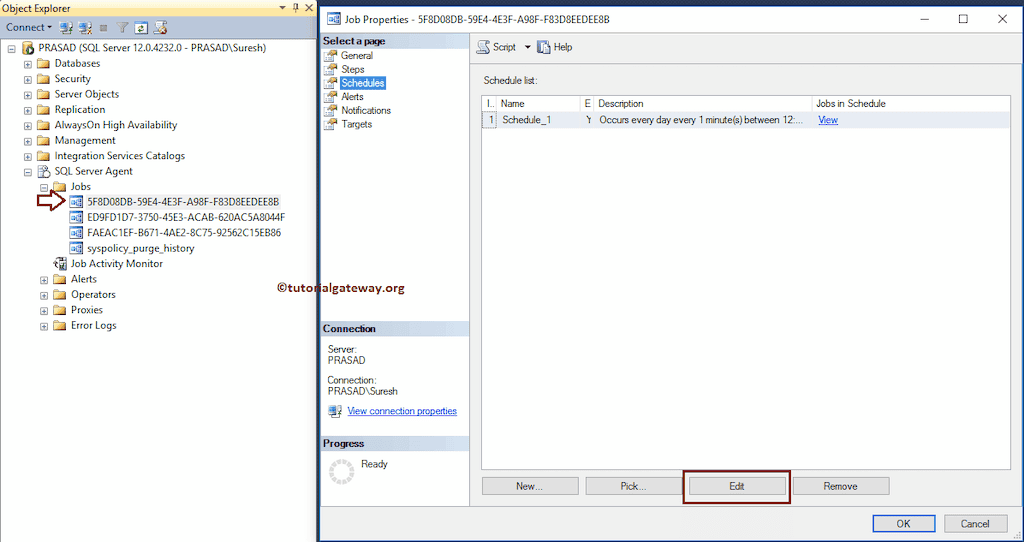Screen dimensions: 1024x542
Task: Click the syspolicy_purge_history job icon
Action: (76, 248)
